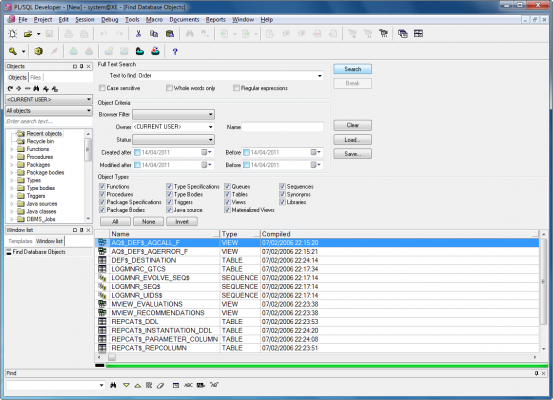The image size is (553, 400).
Task: Click the Commit icon in second toolbar
Action: tap(73, 51)
